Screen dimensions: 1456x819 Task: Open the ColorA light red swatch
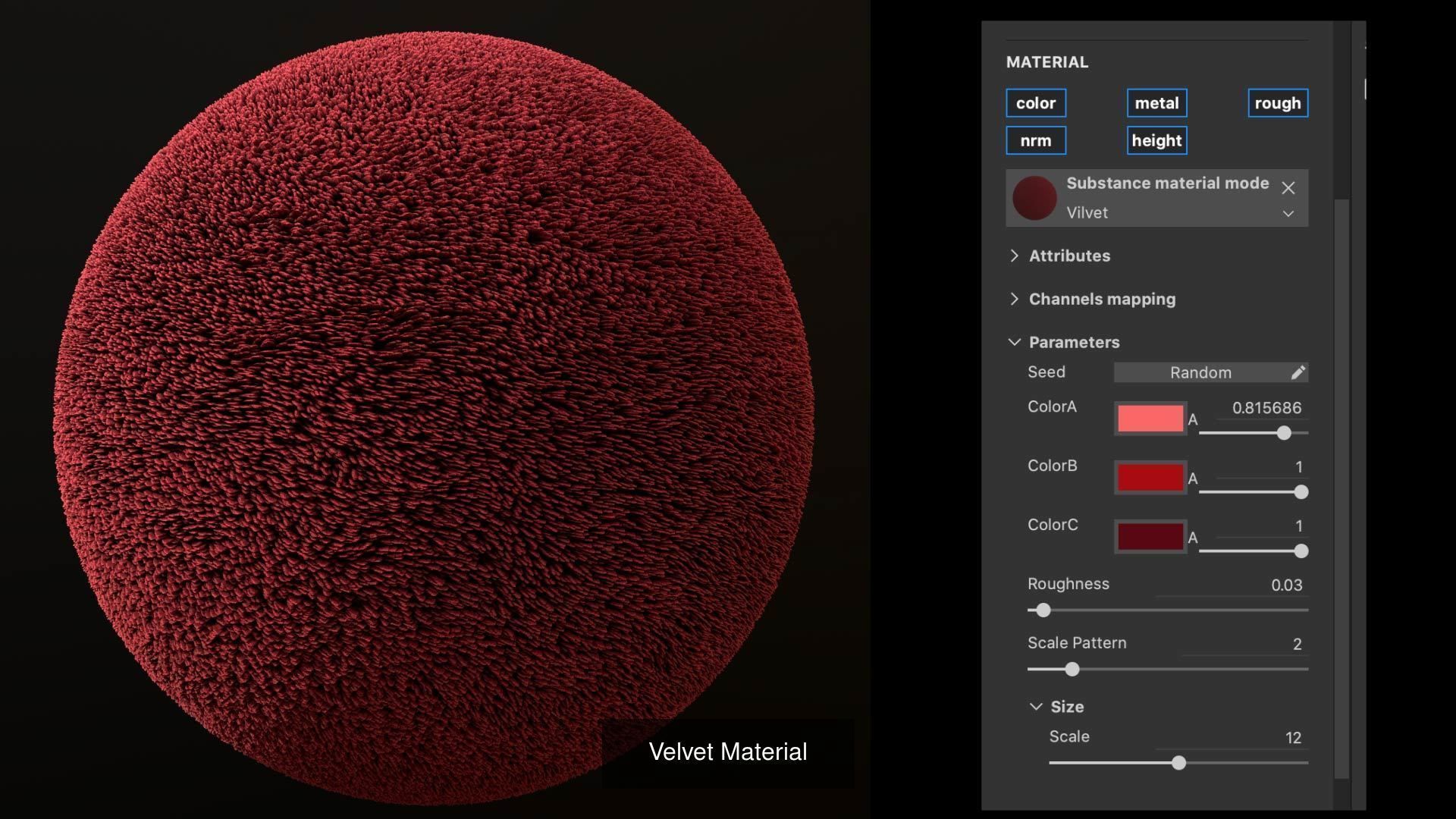[x=1150, y=419]
